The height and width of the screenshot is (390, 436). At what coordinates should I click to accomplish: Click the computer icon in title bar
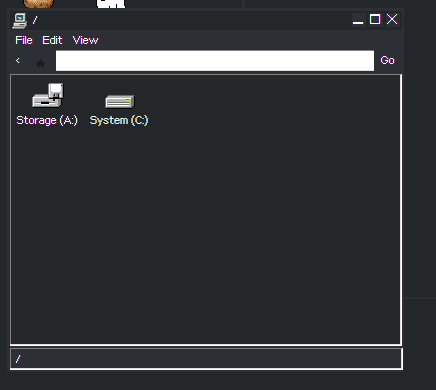coord(20,20)
